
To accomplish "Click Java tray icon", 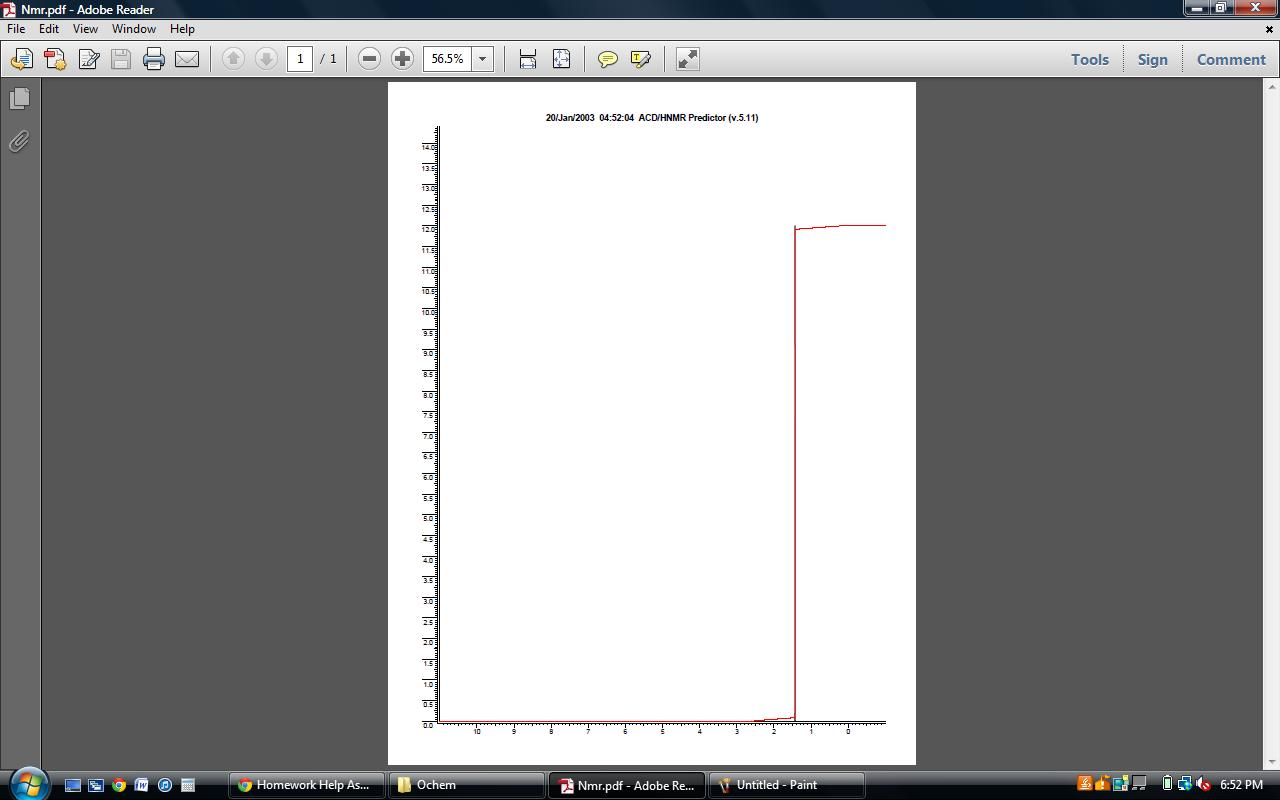I will click(x=1084, y=785).
